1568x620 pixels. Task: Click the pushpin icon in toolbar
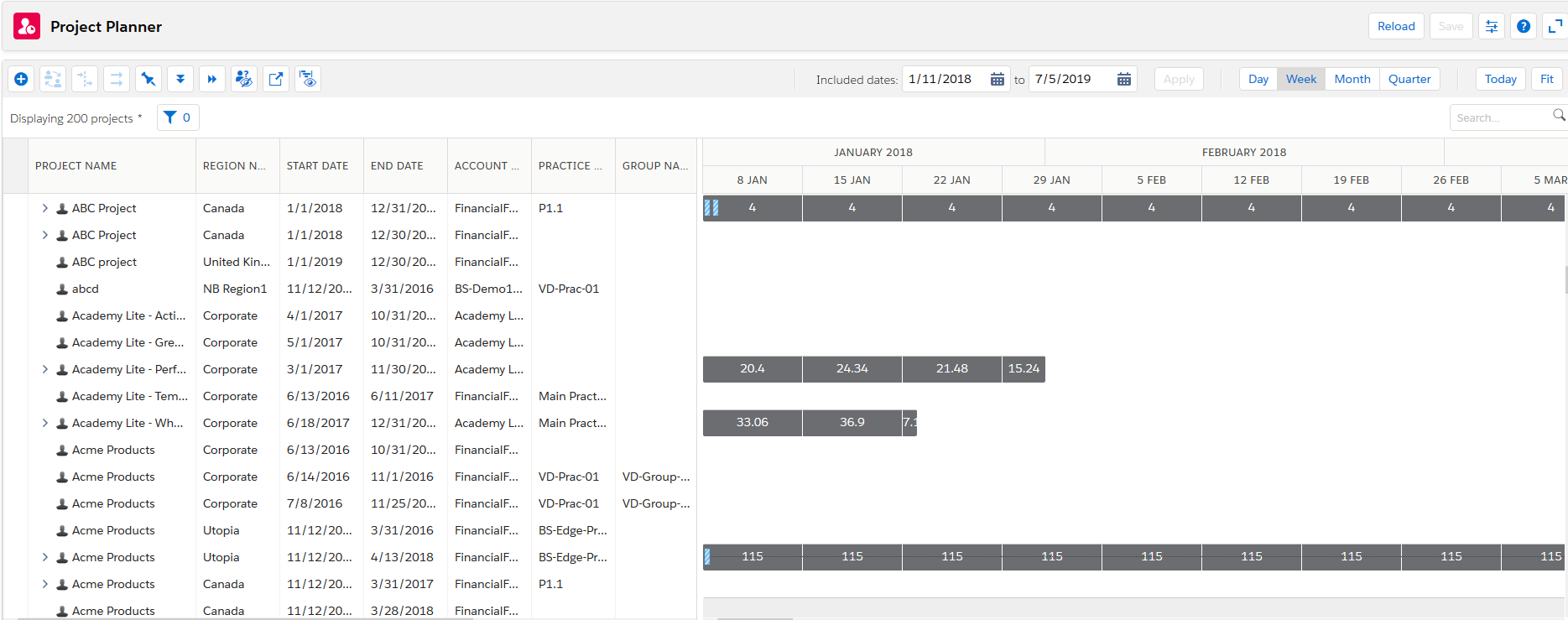148,79
